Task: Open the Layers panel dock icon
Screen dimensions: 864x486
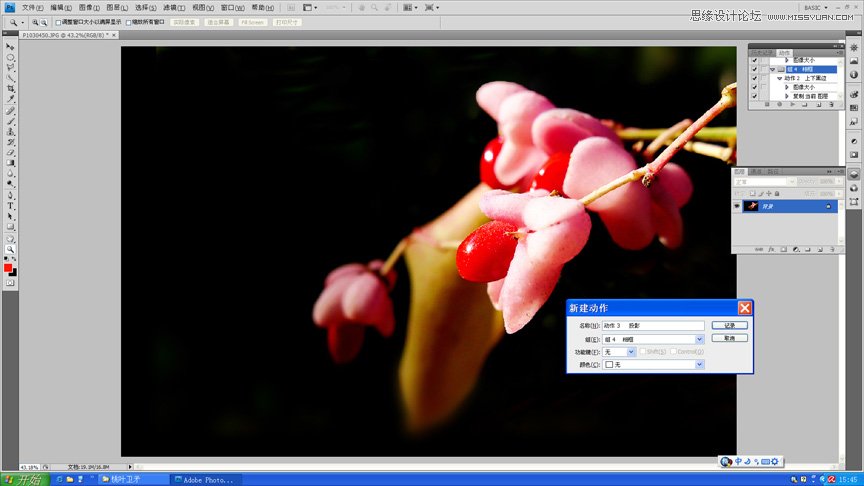Action: pyautogui.click(x=854, y=174)
